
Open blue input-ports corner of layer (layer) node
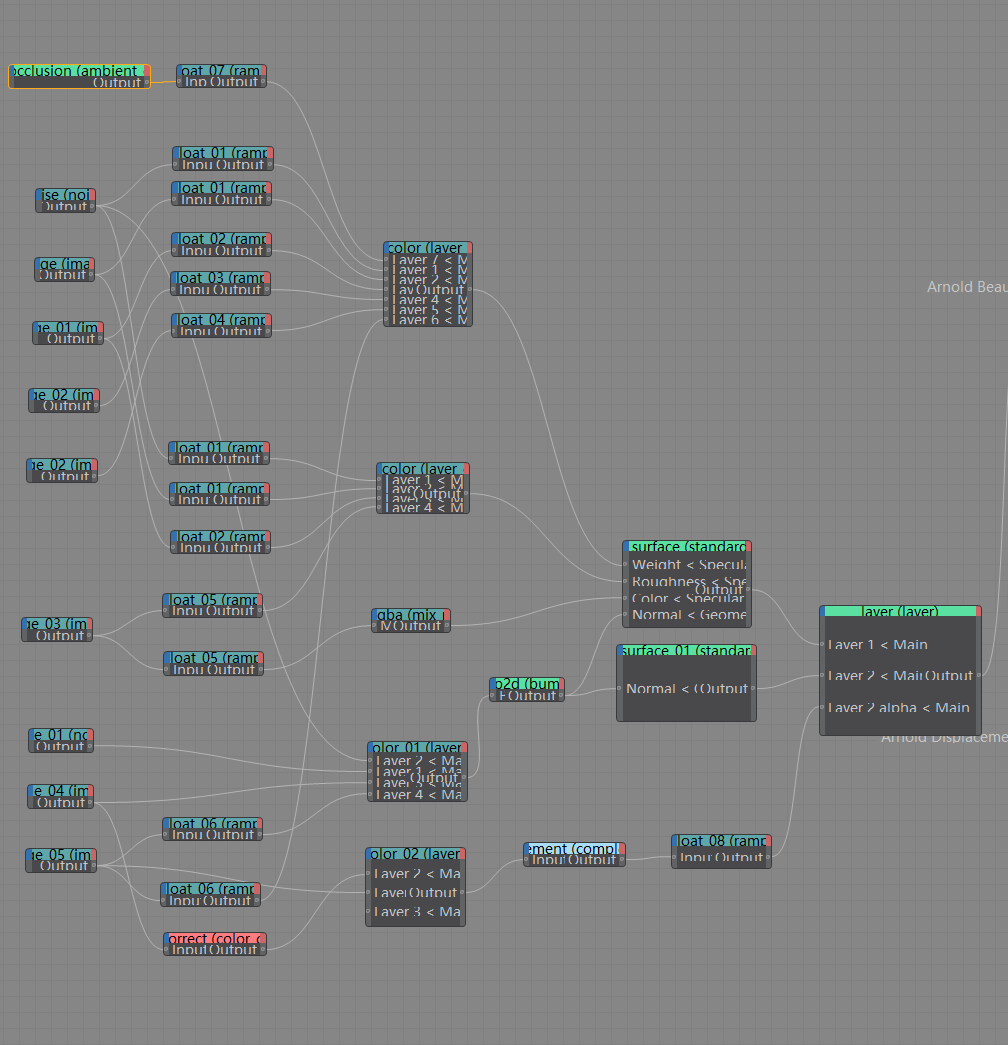(823, 611)
